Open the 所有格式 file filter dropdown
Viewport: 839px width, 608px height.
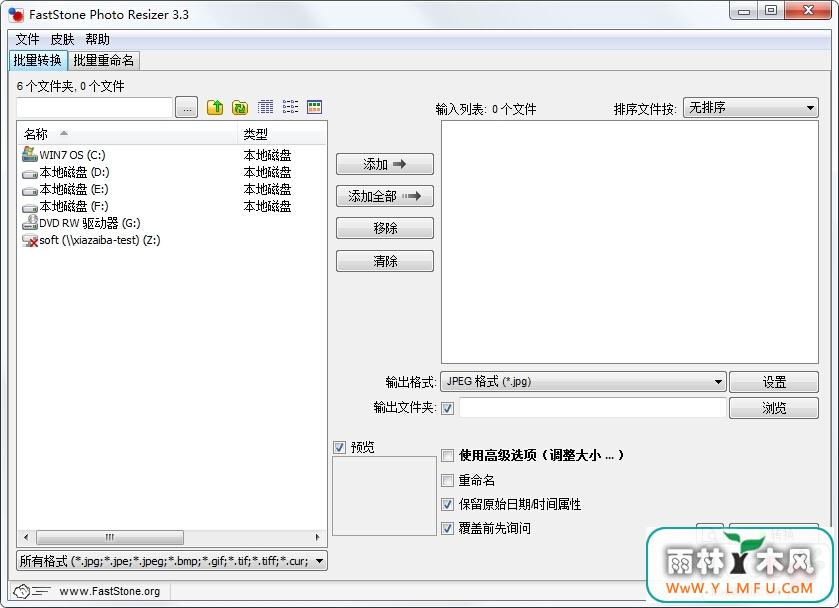pos(172,561)
